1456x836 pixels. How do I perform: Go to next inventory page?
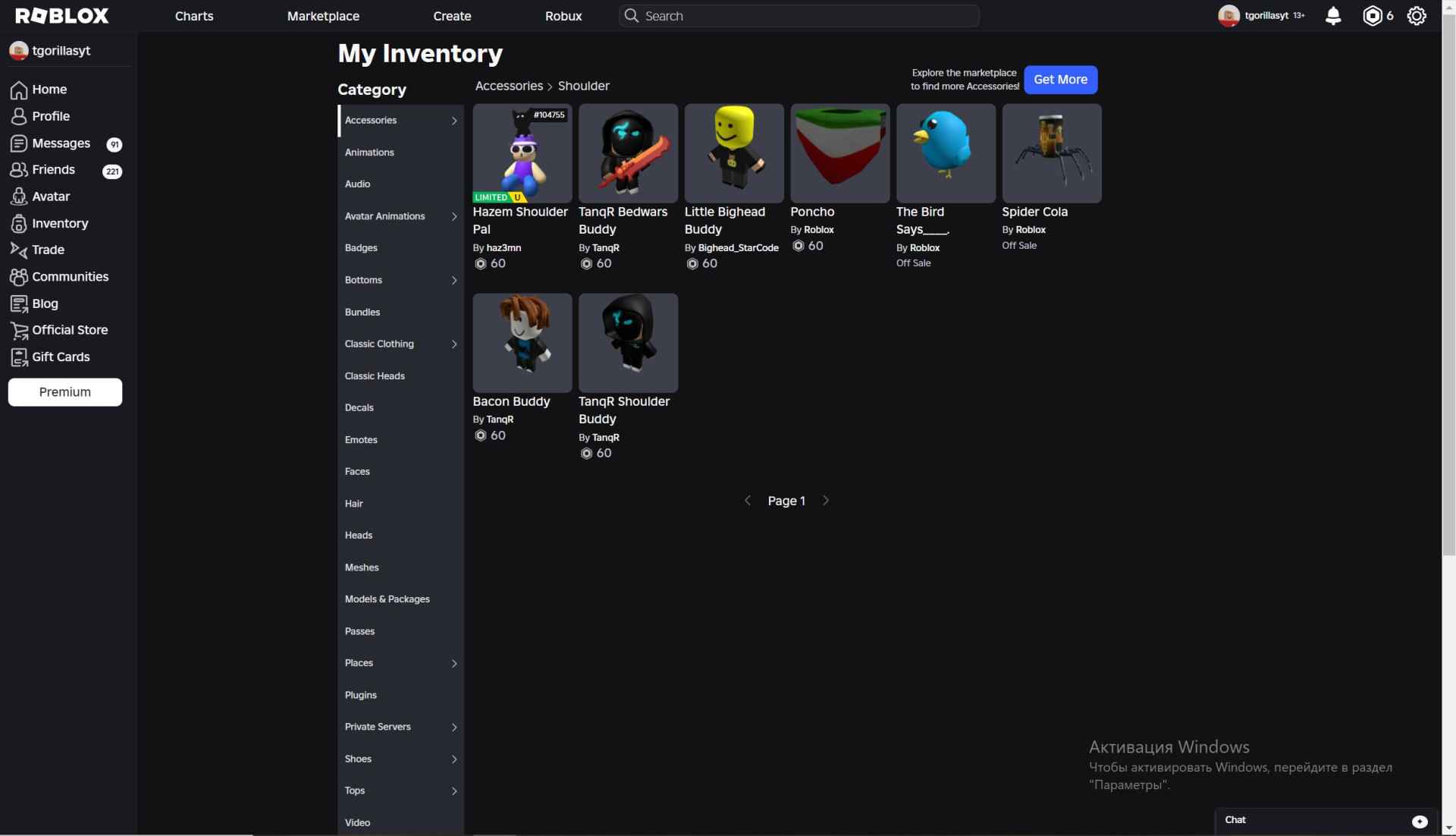[x=826, y=501]
